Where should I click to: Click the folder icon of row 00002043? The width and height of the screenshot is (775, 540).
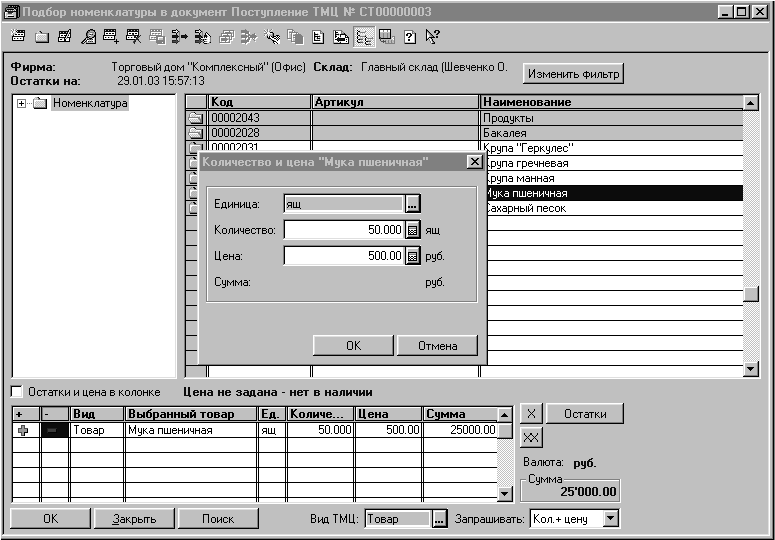coord(196,118)
